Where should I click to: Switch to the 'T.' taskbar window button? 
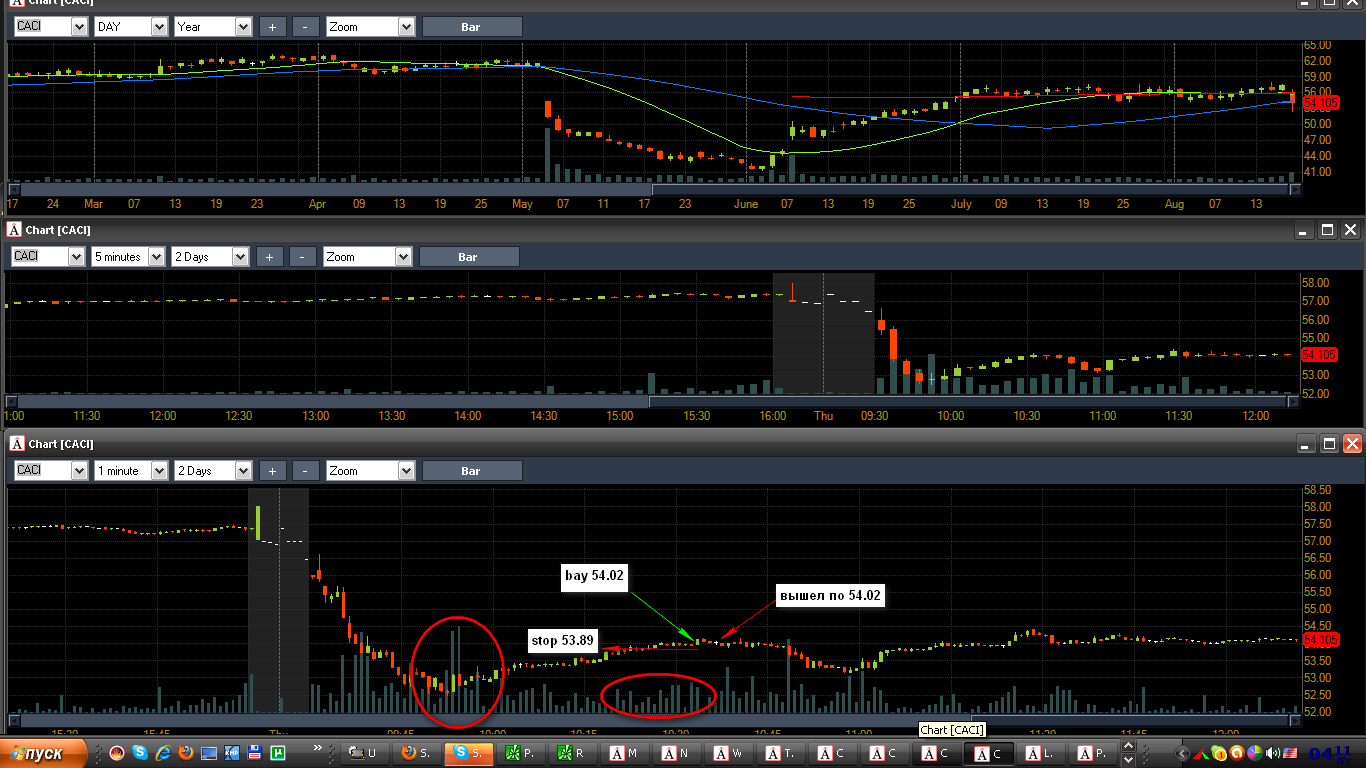coord(781,753)
